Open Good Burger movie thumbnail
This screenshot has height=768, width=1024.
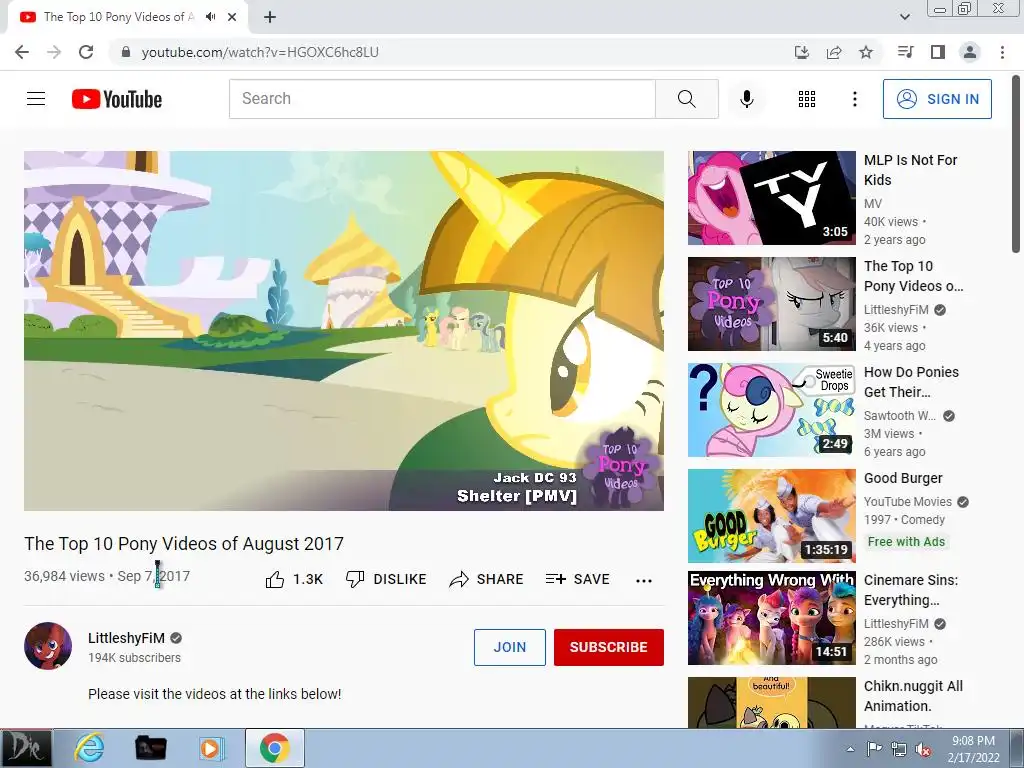(x=771, y=515)
